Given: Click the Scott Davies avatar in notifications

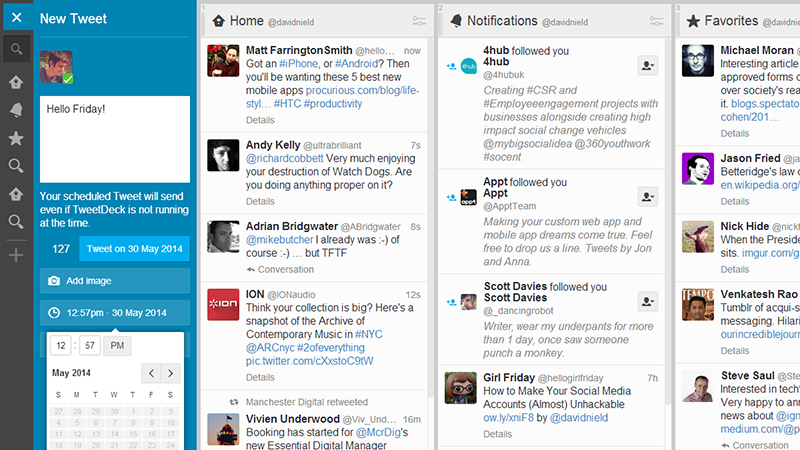Looking at the screenshot, I should coord(468,302).
